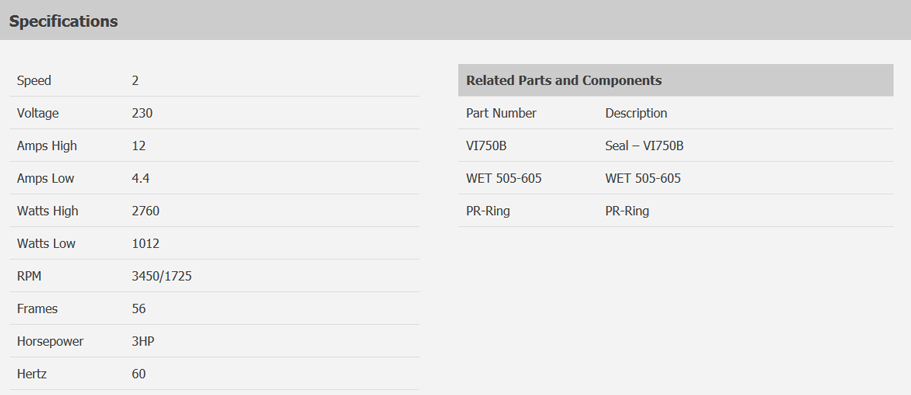This screenshot has height=395, width=911.
Task: Click the Hertz value 60
Action: click(x=139, y=374)
